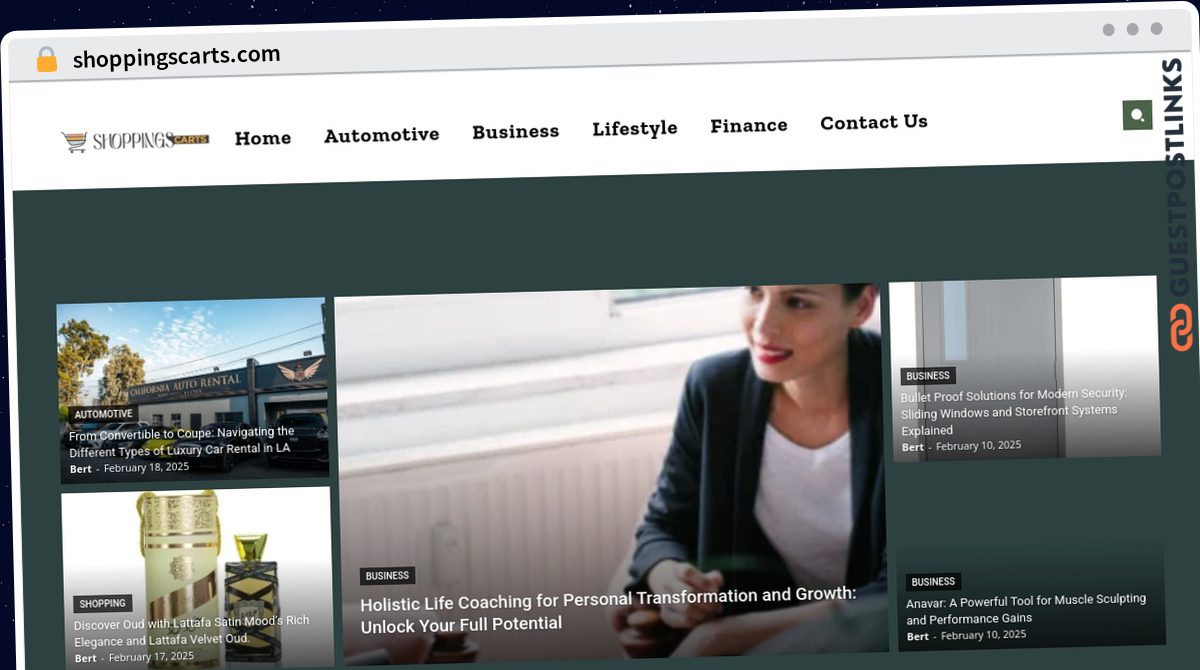Click author Bert under Anavar article
This screenshot has width=1200, height=670.
[917, 636]
